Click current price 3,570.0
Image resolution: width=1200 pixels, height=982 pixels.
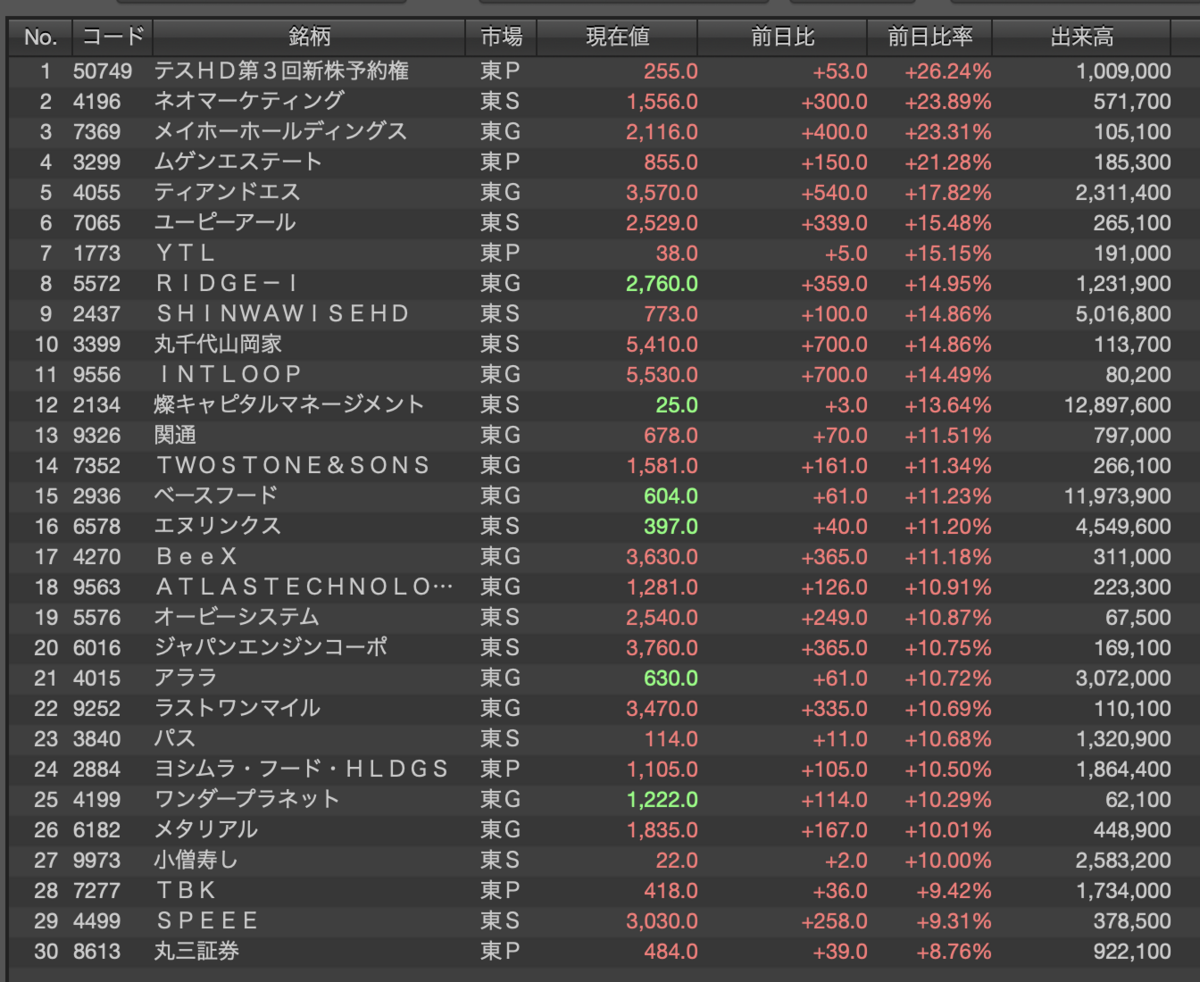click(662, 192)
